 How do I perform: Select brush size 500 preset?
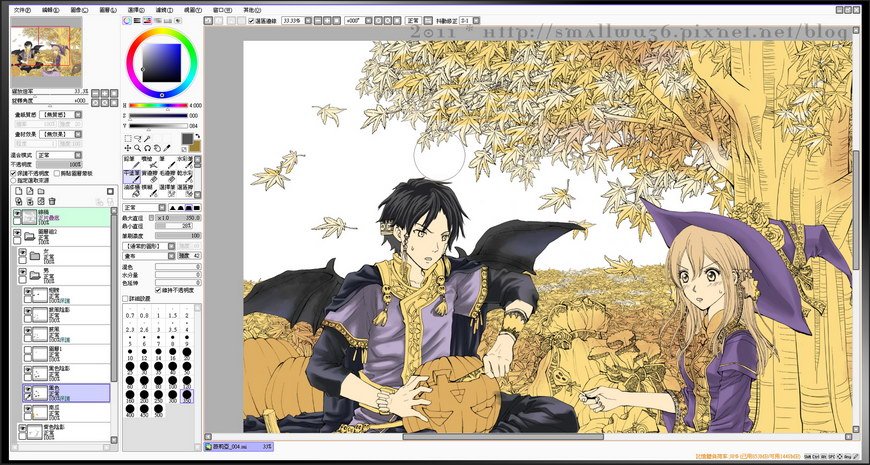[x=159, y=411]
